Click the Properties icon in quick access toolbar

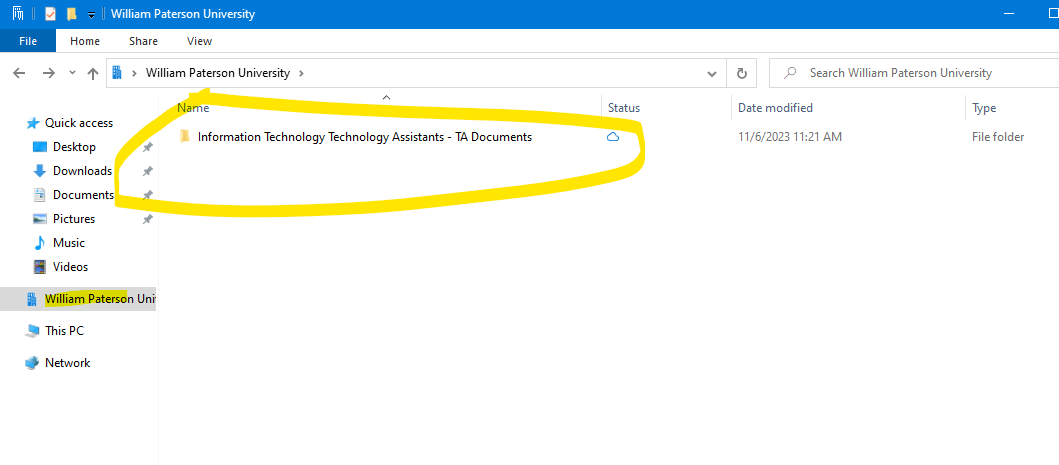coord(50,14)
